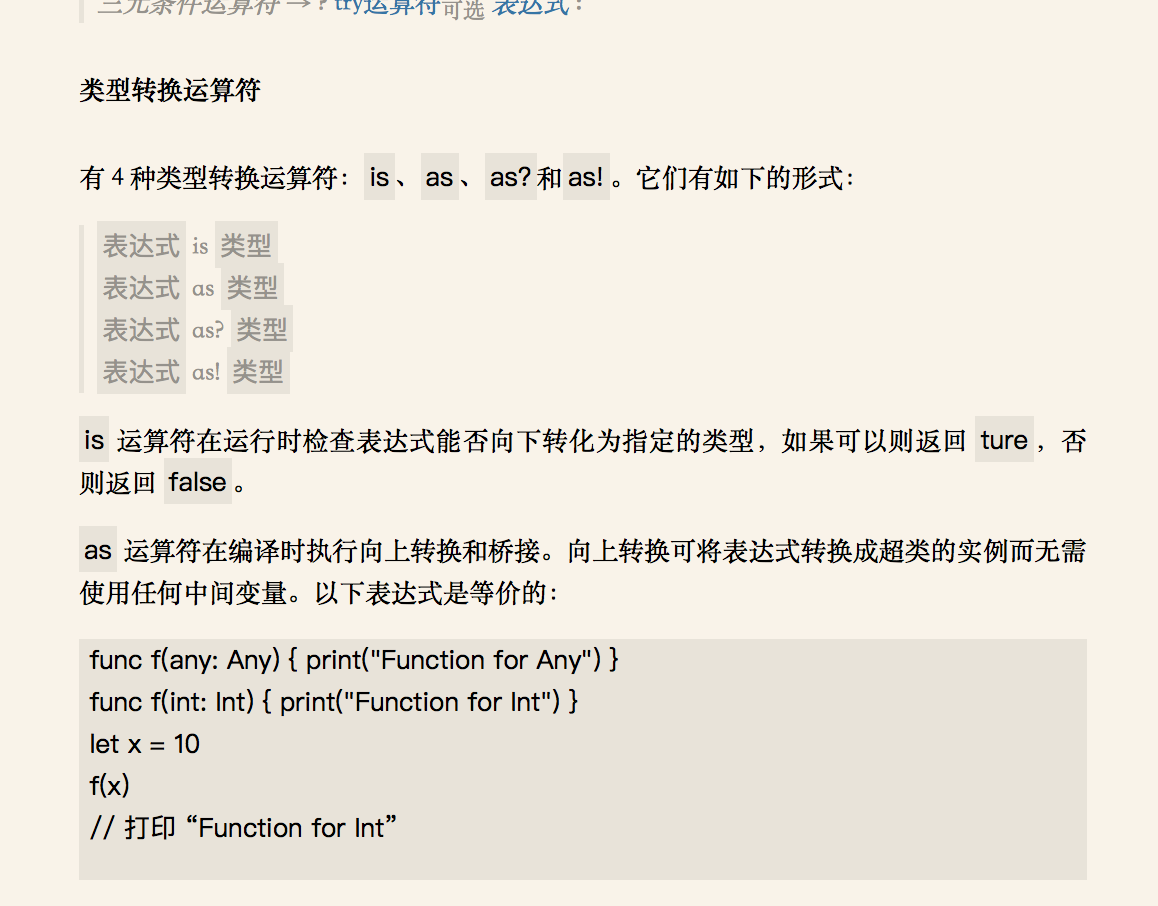Click the 'f(x)' code line

(109, 786)
